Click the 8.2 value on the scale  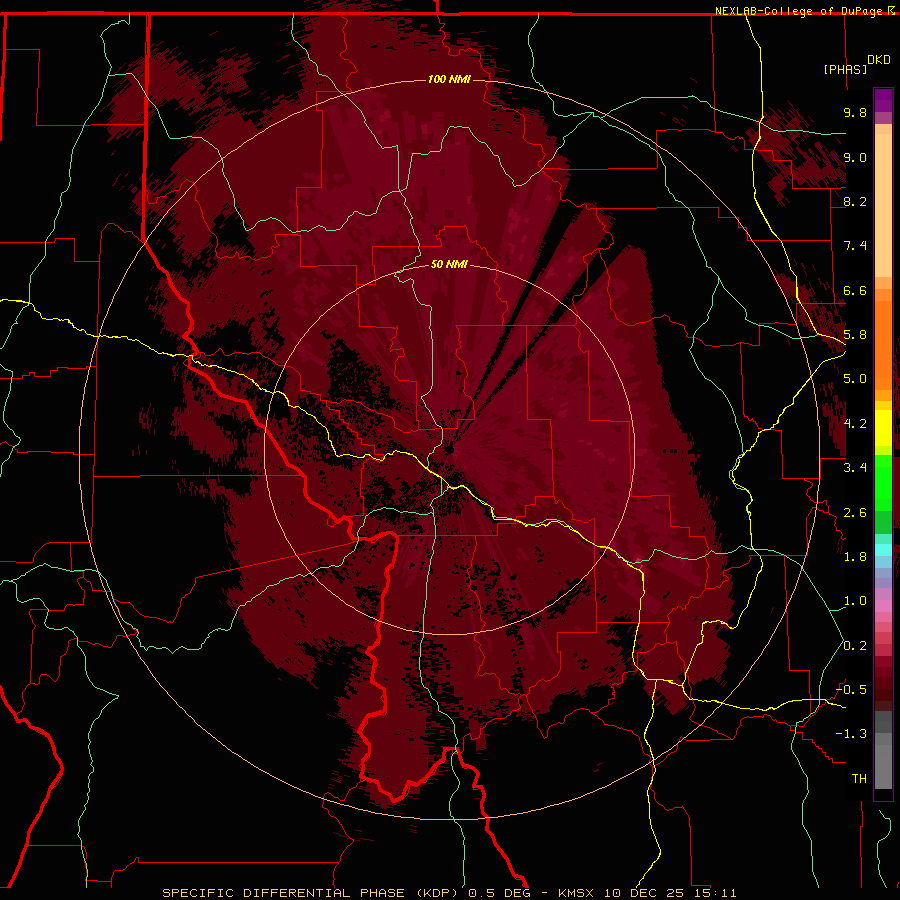(x=855, y=201)
